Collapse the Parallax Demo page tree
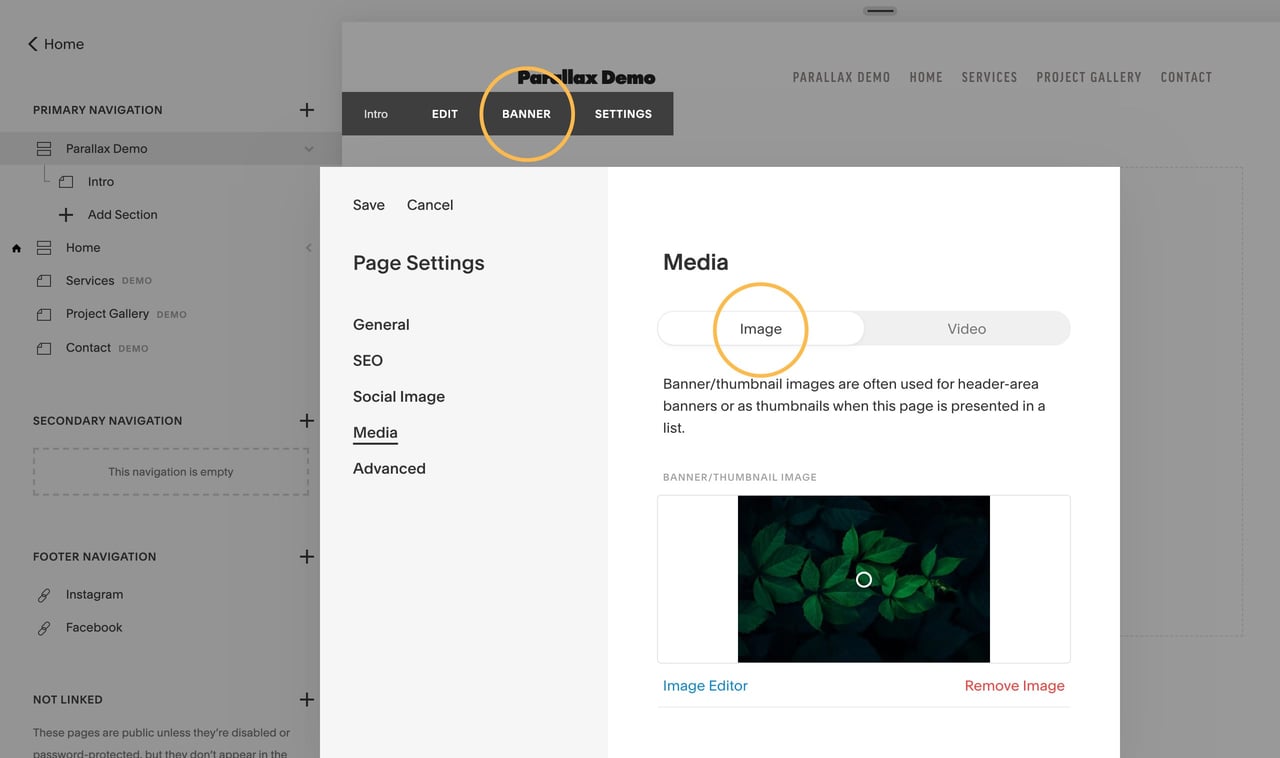Viewport: 1280px width, 758px height. pyautogui.click(x=309, y=148)
